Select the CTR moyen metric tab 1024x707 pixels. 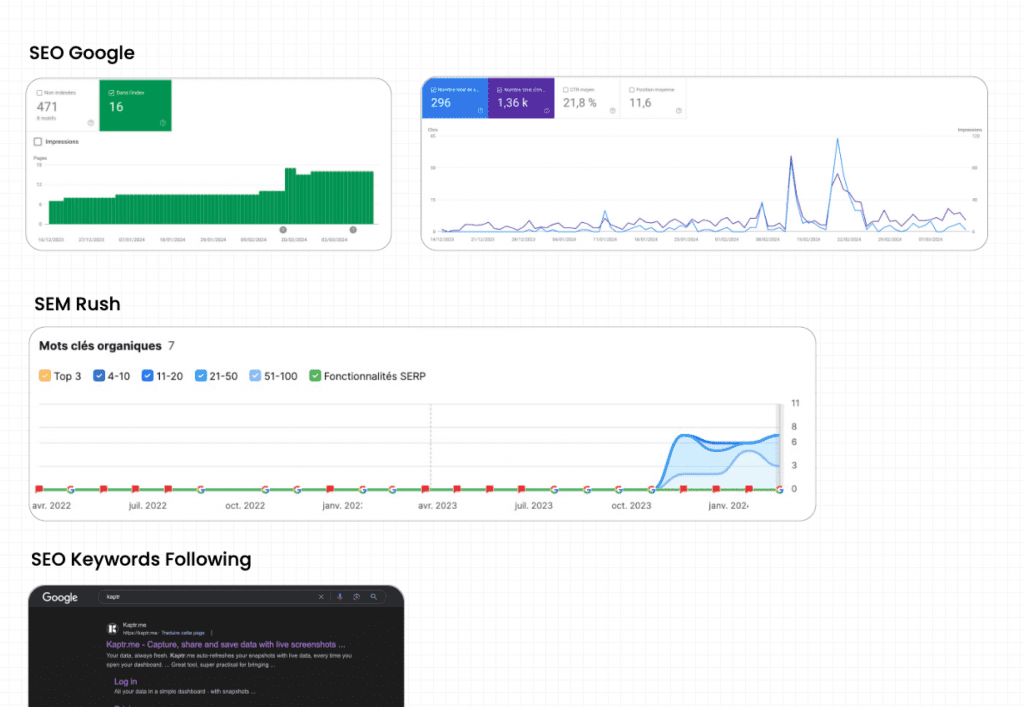coord(584,99)
